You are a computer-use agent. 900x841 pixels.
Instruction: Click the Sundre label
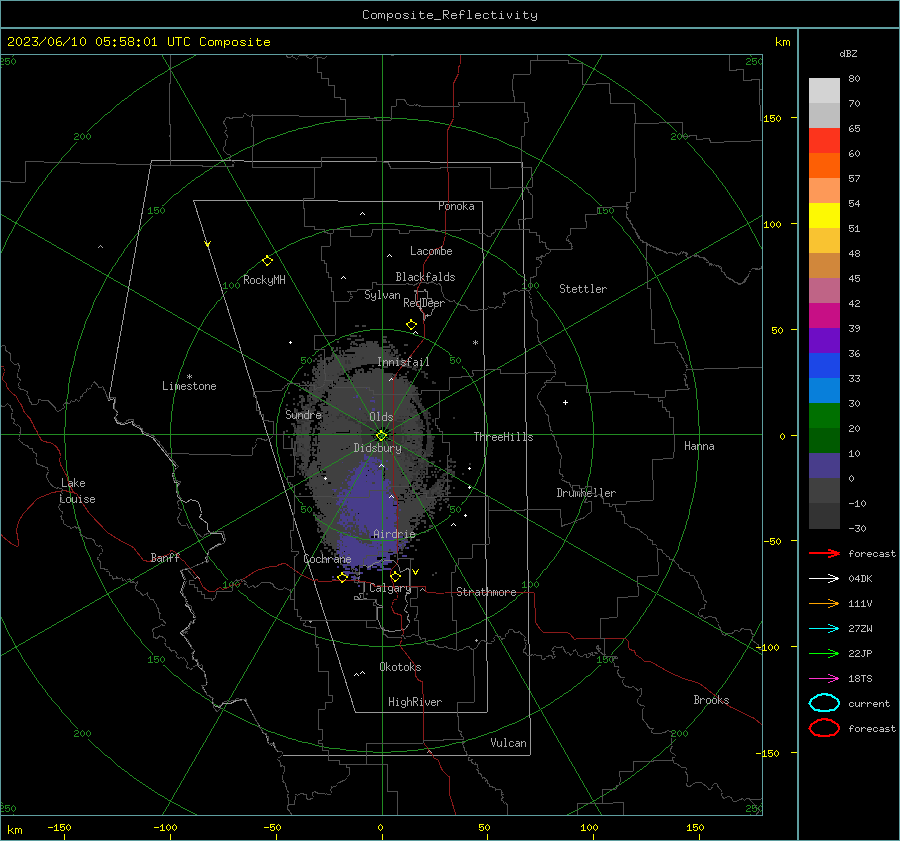pyautogui.click(x=303, y=414)
